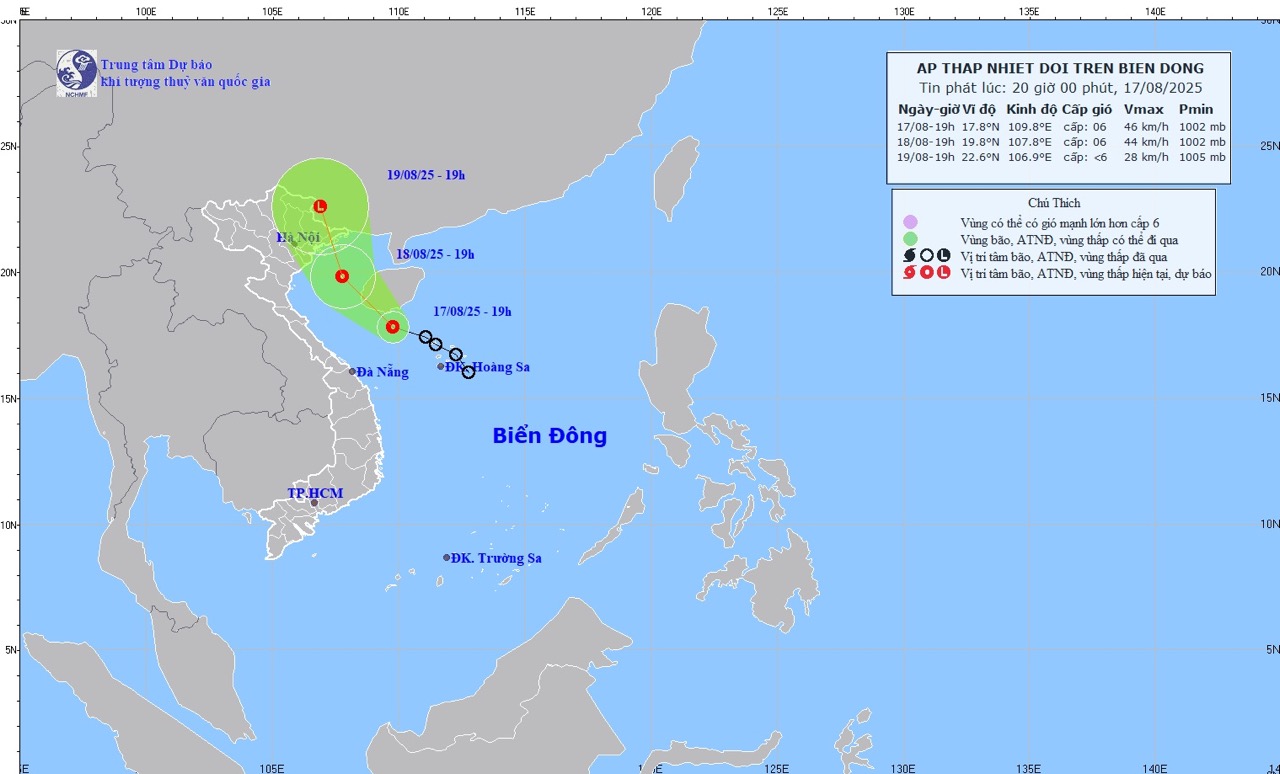Click the '18/08-19h' table cell
The image size is (1280, 774).
click(x=926, y=142)
